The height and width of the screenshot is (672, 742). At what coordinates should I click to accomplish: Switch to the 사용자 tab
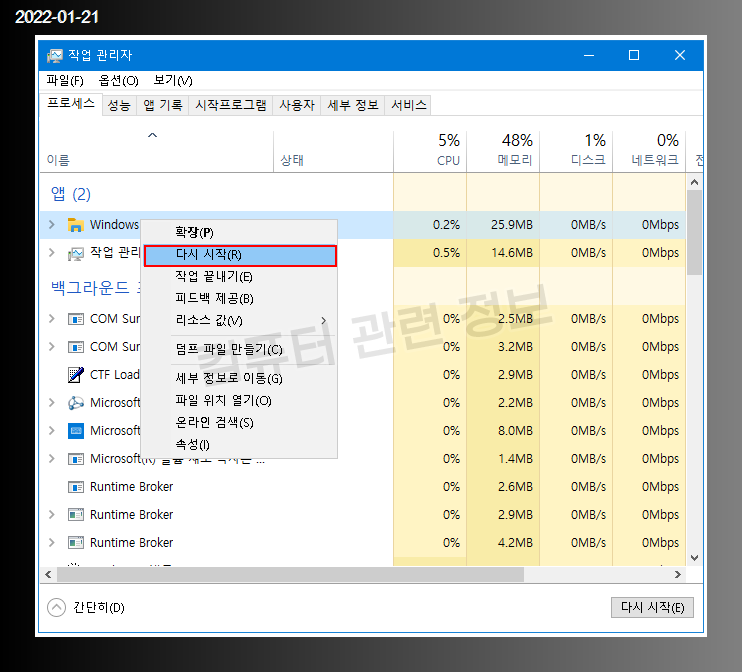(297, 105)
